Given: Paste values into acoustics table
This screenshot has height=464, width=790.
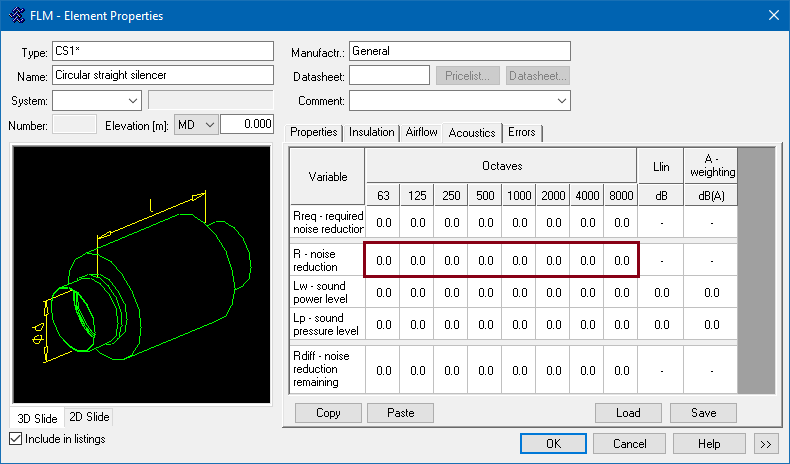Looking at the screenshot, I should click(401, 413).
